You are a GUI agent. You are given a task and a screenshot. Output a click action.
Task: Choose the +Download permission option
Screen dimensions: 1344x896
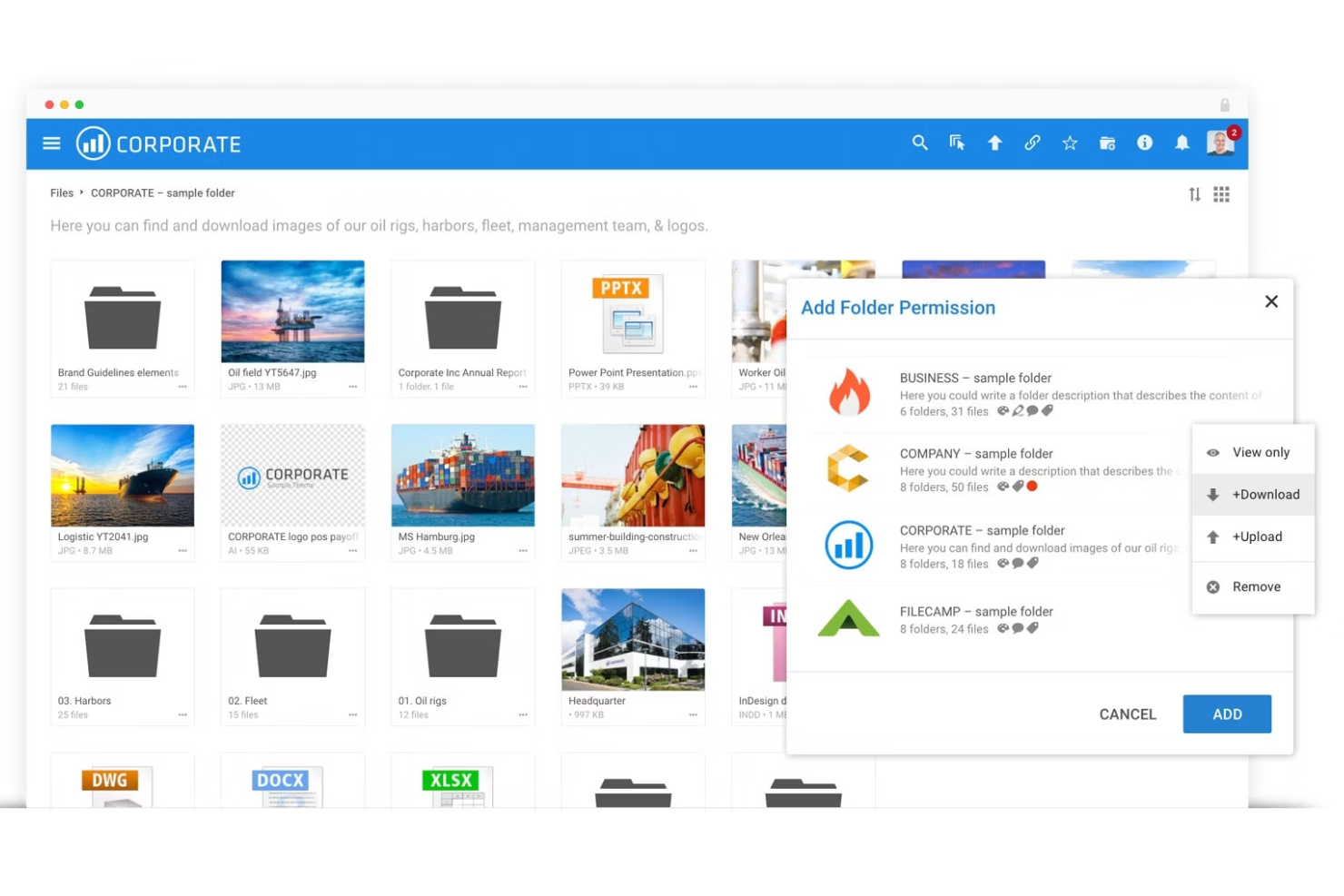1253,495
